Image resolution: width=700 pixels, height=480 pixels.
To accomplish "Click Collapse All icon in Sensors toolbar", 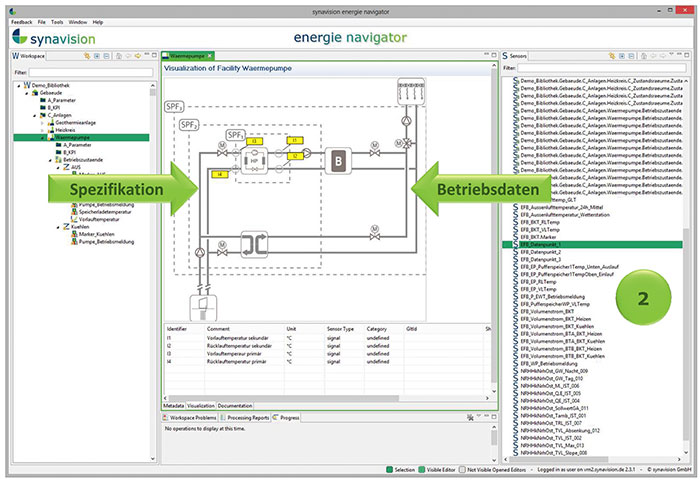I will point(631,56).
